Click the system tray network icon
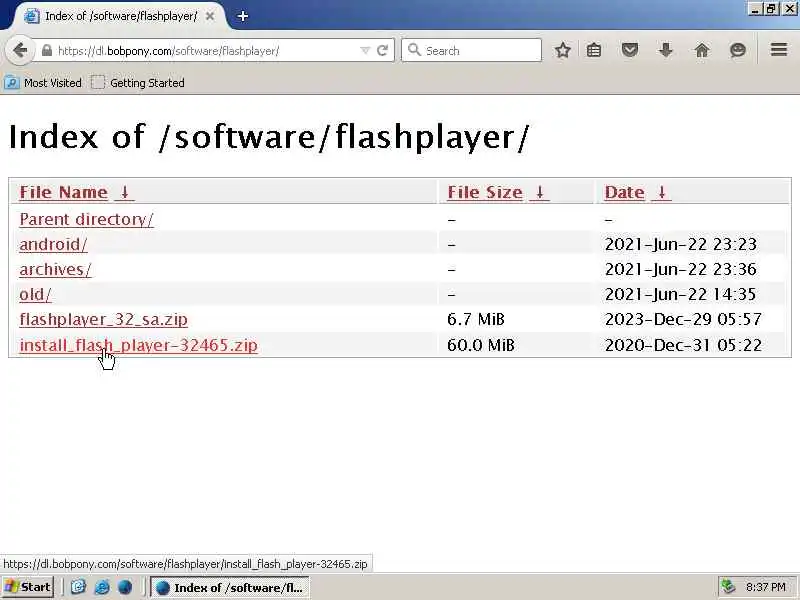This screenshot has width=800, height=600. pos(728,587)
